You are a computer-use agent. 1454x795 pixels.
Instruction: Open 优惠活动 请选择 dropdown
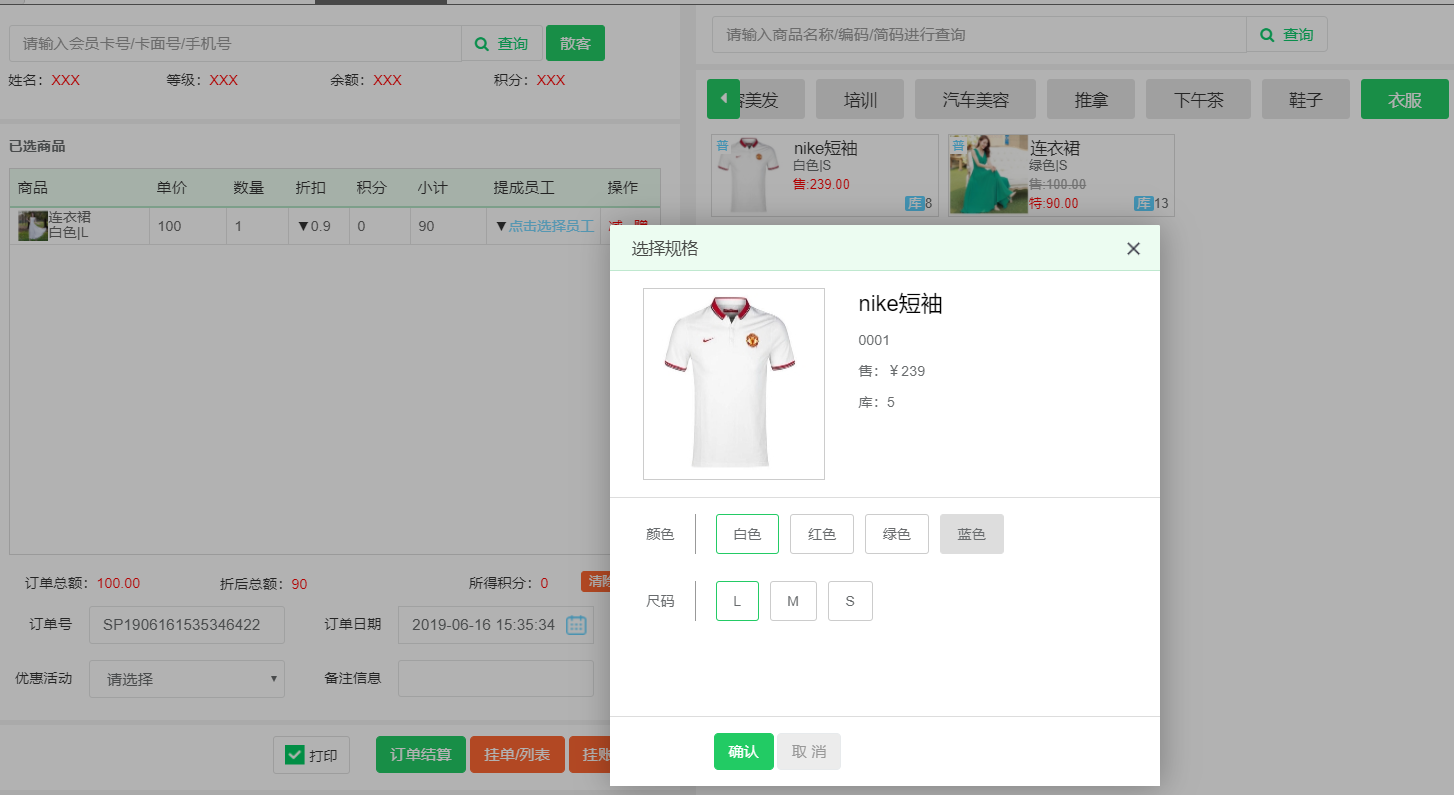click(x=187, y=679)
